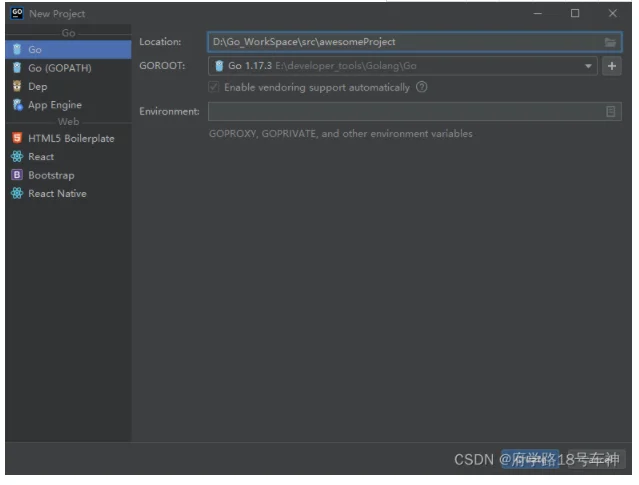
Task: Choose App Engine project type
Action: click(68, 105)
